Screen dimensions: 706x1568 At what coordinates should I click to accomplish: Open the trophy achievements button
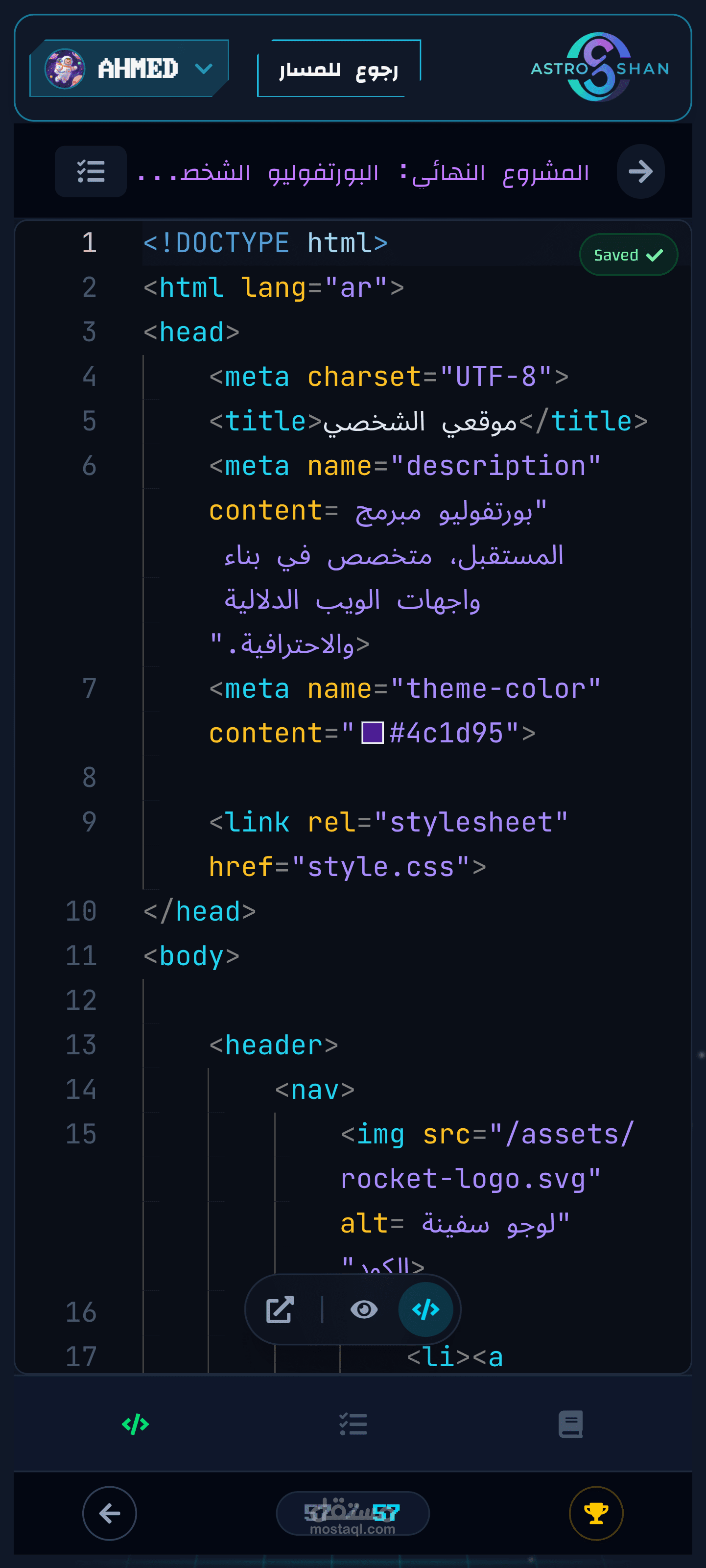point(596,1513)
